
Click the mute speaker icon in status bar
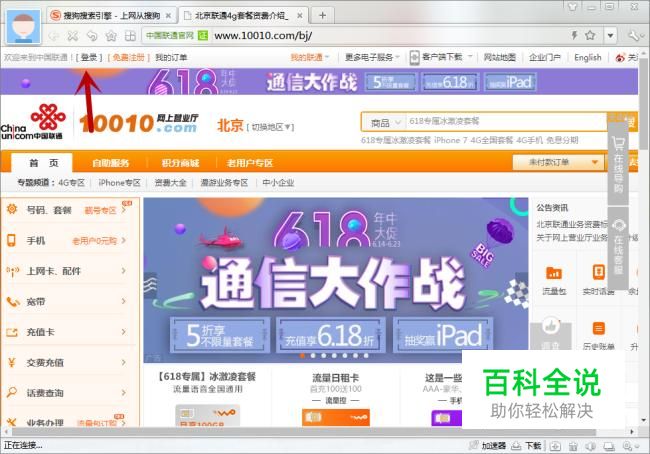tap(591, 446)
